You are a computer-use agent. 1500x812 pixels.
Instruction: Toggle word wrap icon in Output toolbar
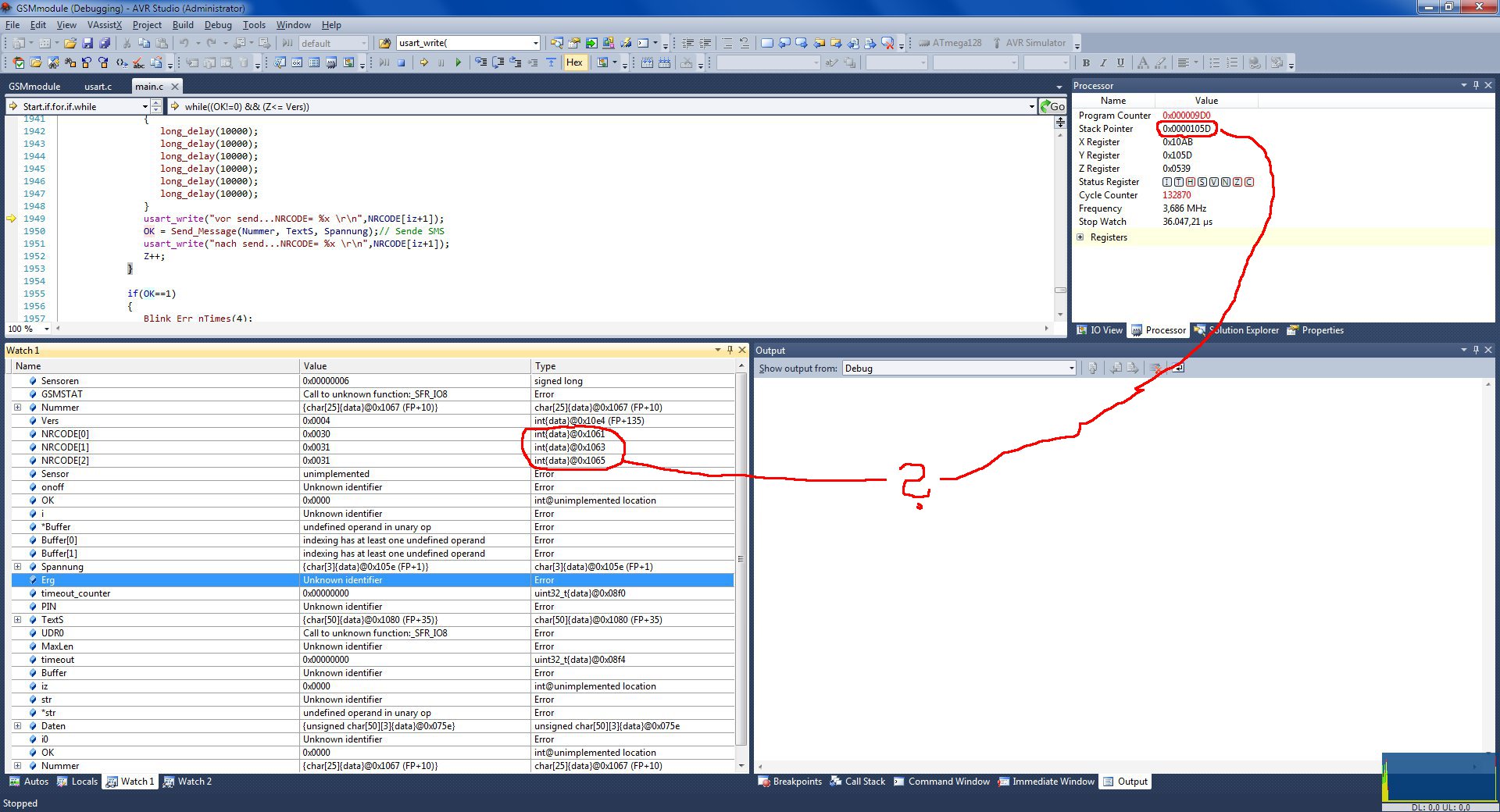tap(1178, 368)
